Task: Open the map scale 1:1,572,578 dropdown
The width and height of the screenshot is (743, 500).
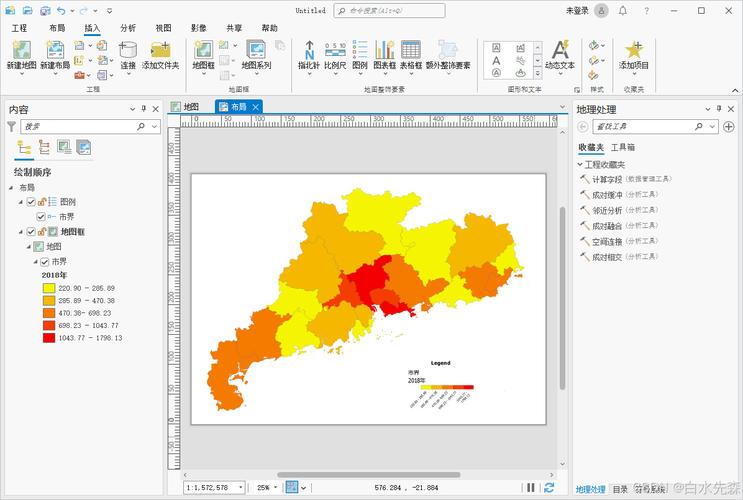Action: click(240, 488)
